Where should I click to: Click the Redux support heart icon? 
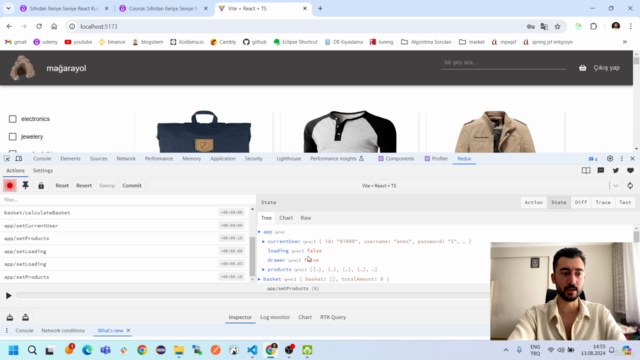630,171
